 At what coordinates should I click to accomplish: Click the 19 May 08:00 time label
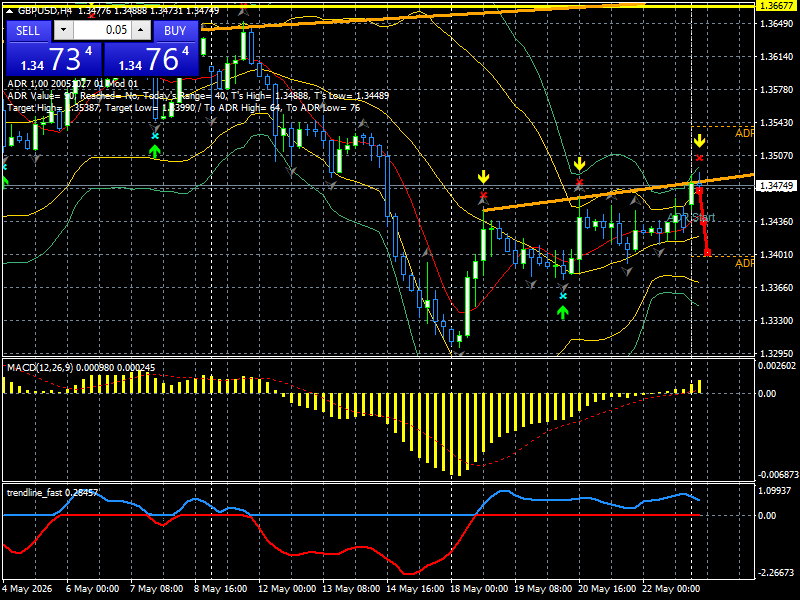543,588
